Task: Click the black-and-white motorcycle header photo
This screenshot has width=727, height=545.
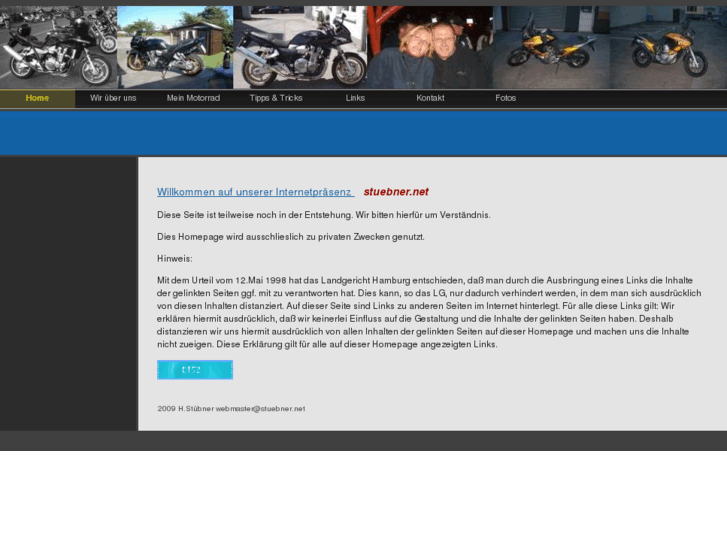Action: pos(58,47)
